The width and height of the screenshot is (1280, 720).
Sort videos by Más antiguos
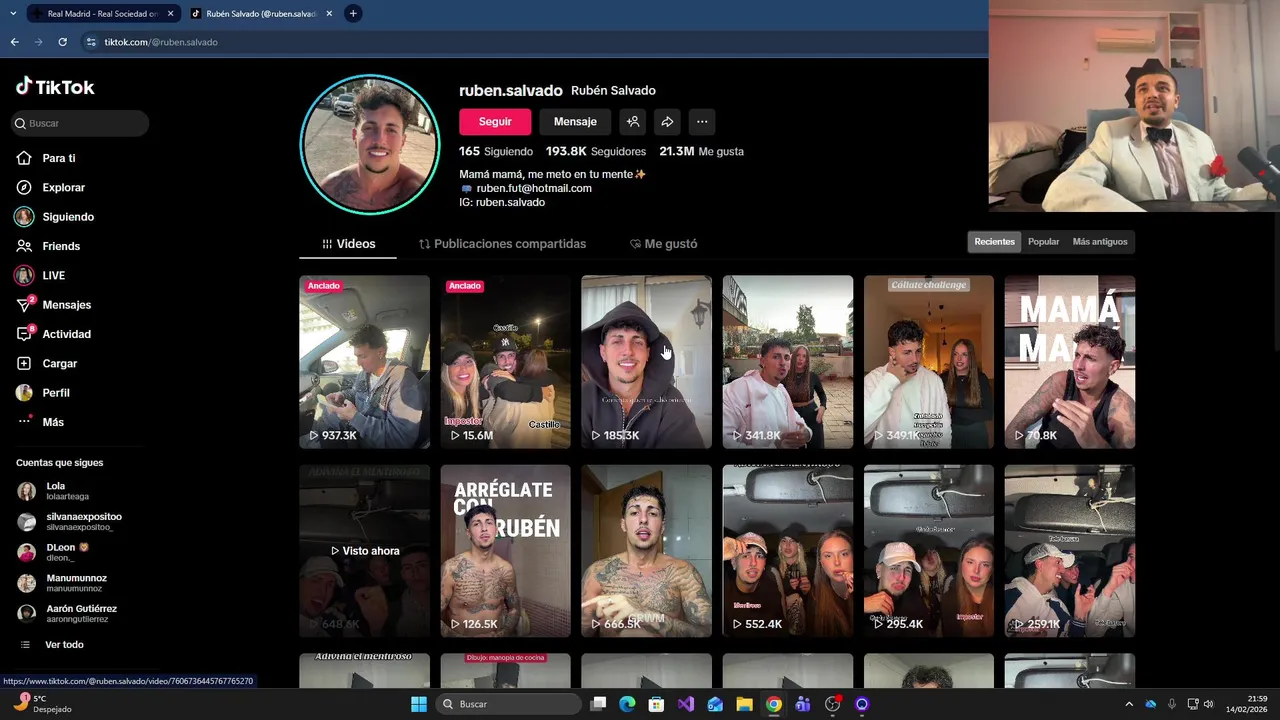(x=1099, y=242)
